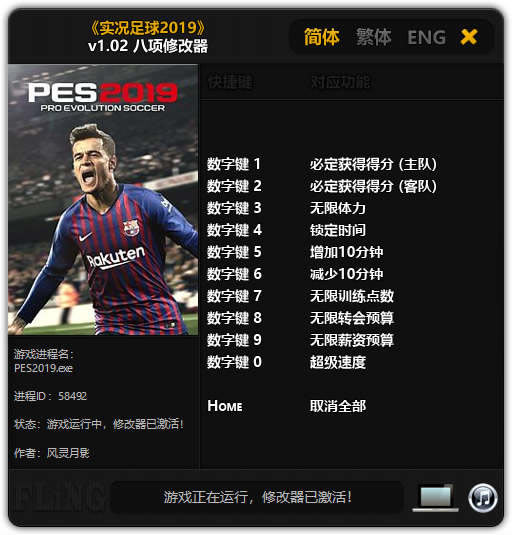Click 减少10分钟 function

[x=346, y=274]
